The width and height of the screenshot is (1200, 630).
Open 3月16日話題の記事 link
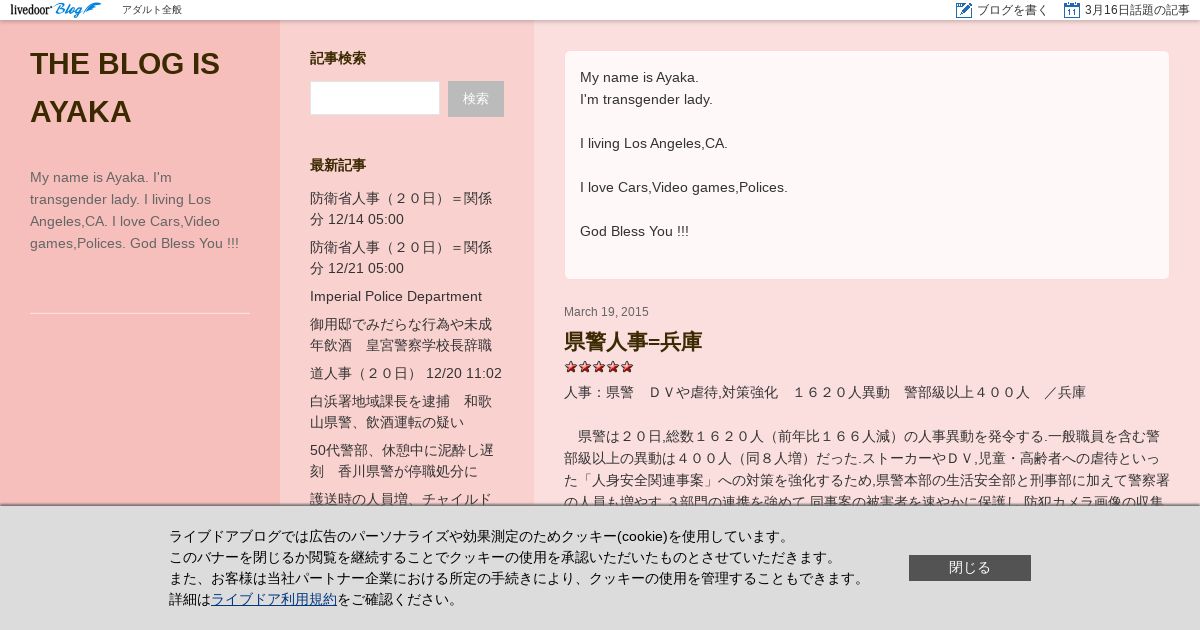point(1137,10)
